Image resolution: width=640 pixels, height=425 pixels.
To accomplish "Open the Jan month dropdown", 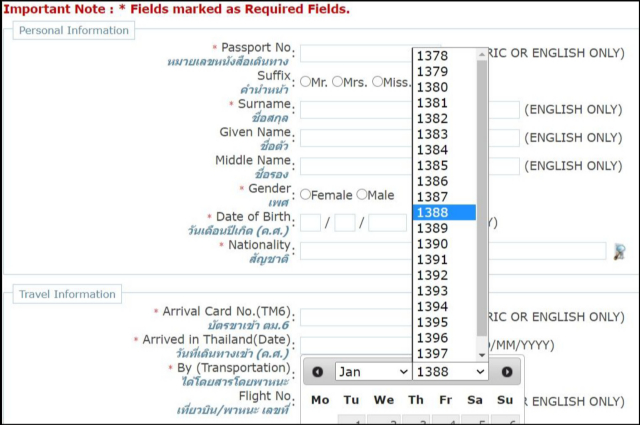I will point(372,372).
